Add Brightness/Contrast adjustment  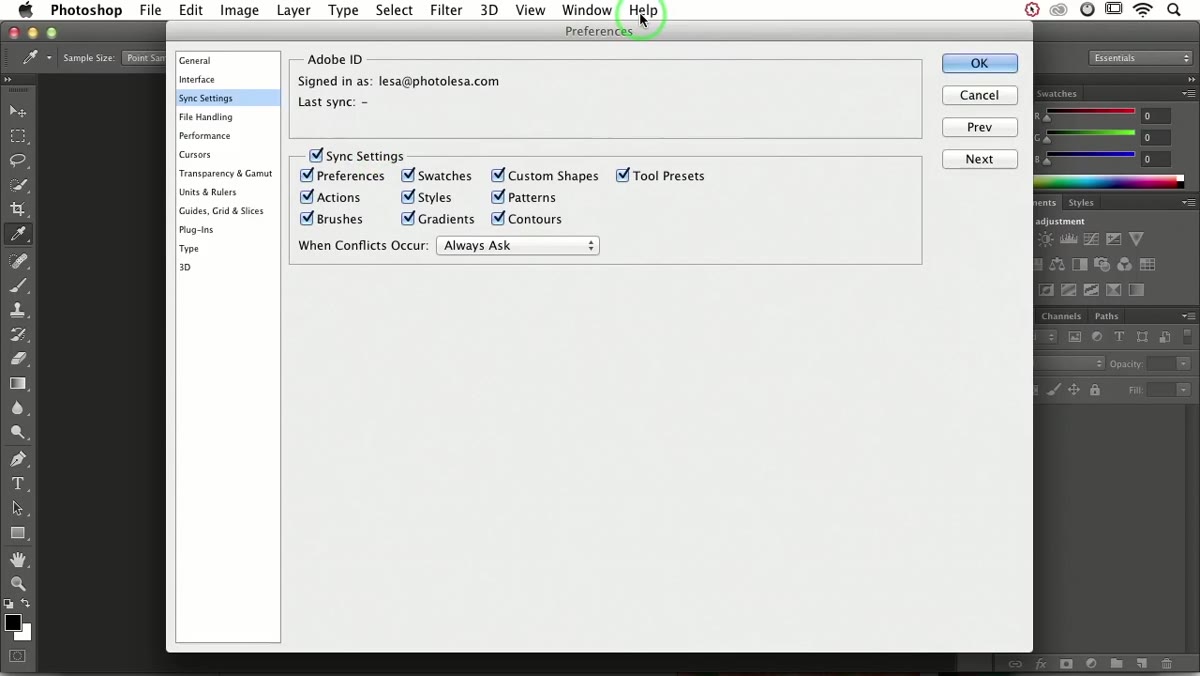(1046, 239)
